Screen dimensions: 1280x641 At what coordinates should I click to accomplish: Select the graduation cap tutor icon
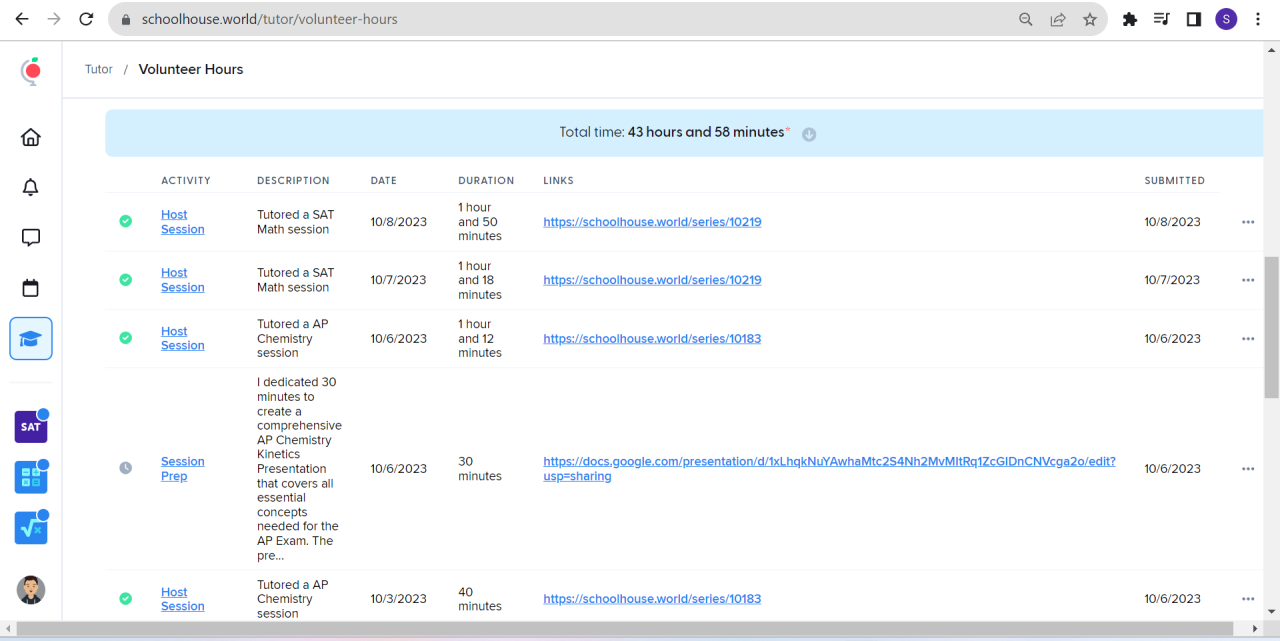click(31, 339)
